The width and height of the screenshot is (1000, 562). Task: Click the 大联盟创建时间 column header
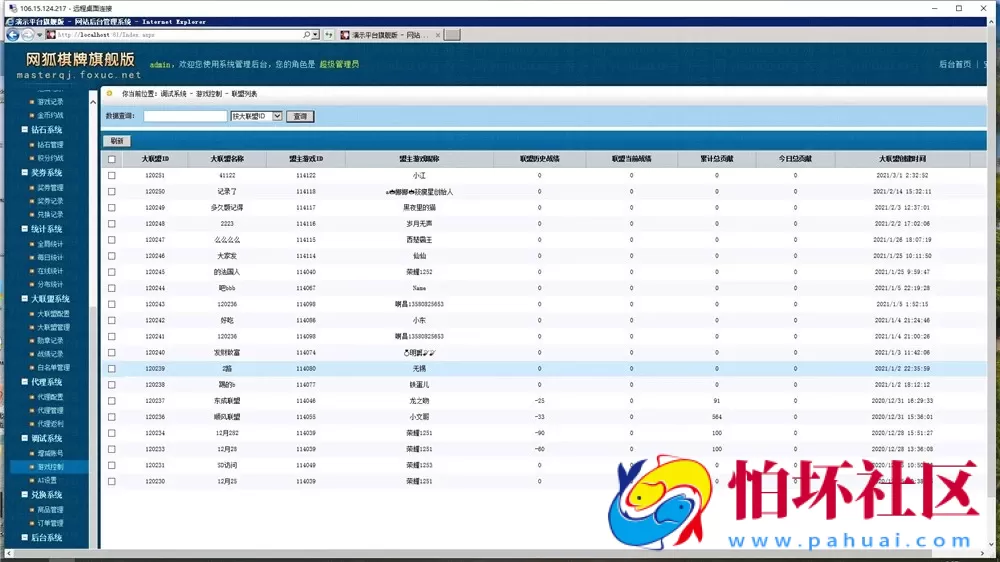point(902,159)
